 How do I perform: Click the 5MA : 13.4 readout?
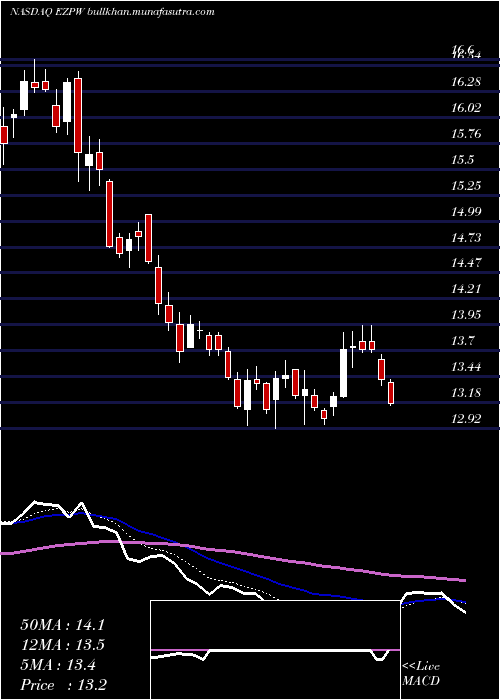58,665
